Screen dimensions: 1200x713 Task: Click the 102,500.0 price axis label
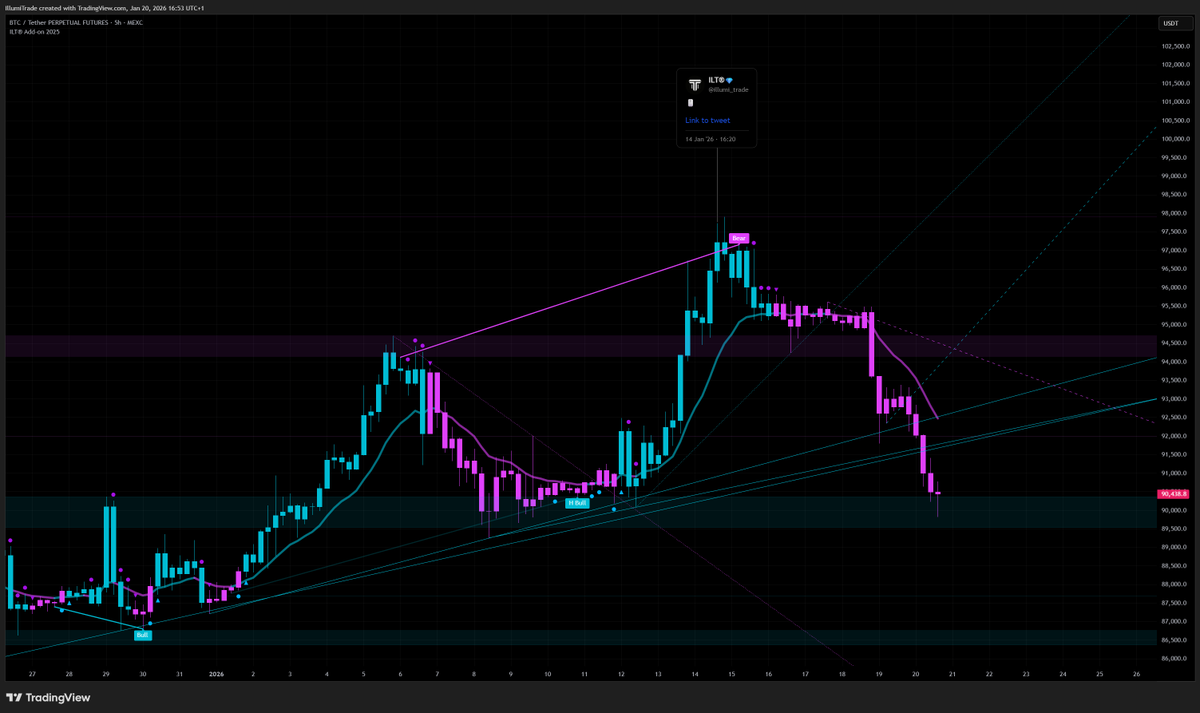[x=1177, y=46]
